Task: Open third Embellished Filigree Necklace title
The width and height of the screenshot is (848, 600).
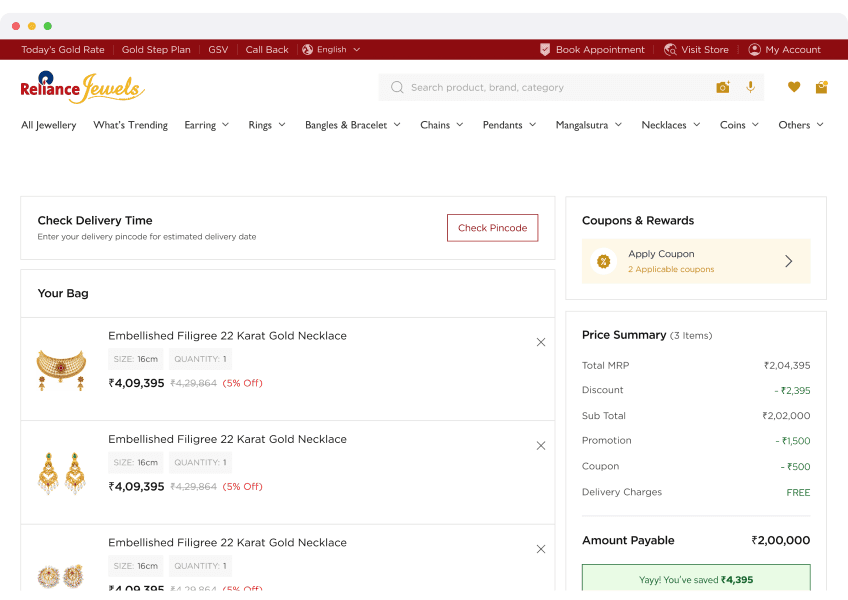Action: 227,542
